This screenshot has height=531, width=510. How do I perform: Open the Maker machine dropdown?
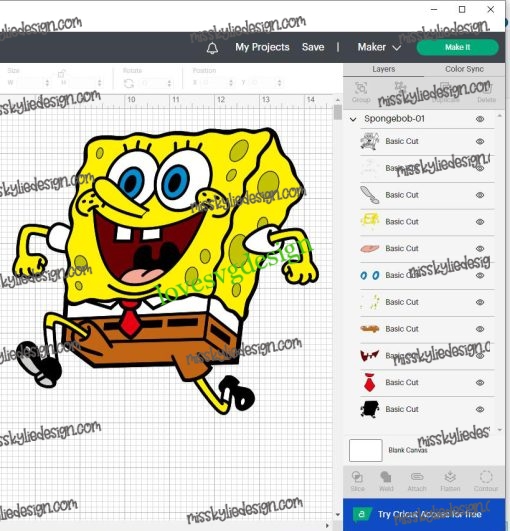pos(379,47)
